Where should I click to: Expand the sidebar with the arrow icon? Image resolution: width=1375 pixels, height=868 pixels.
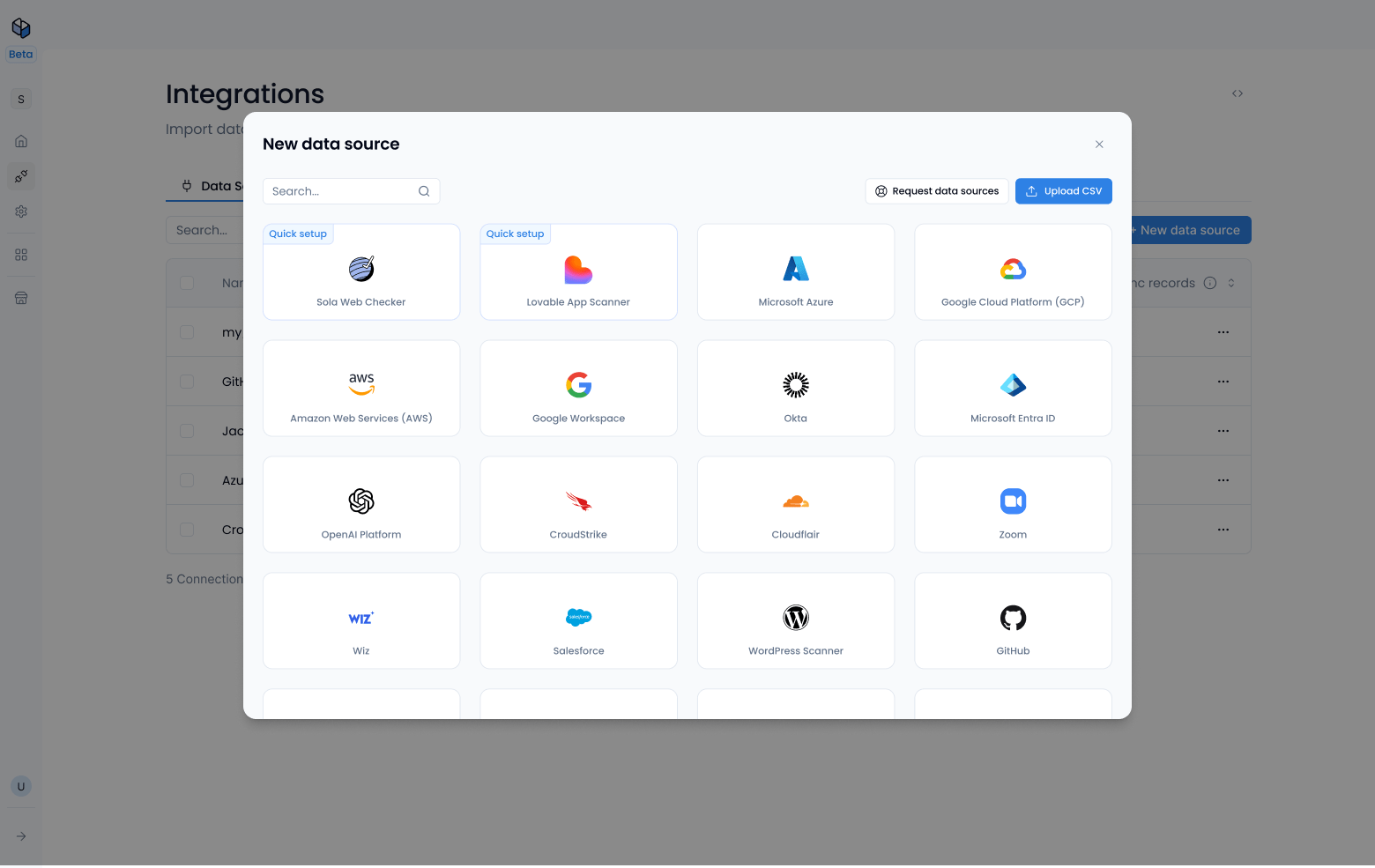click(x=21, y=836)
